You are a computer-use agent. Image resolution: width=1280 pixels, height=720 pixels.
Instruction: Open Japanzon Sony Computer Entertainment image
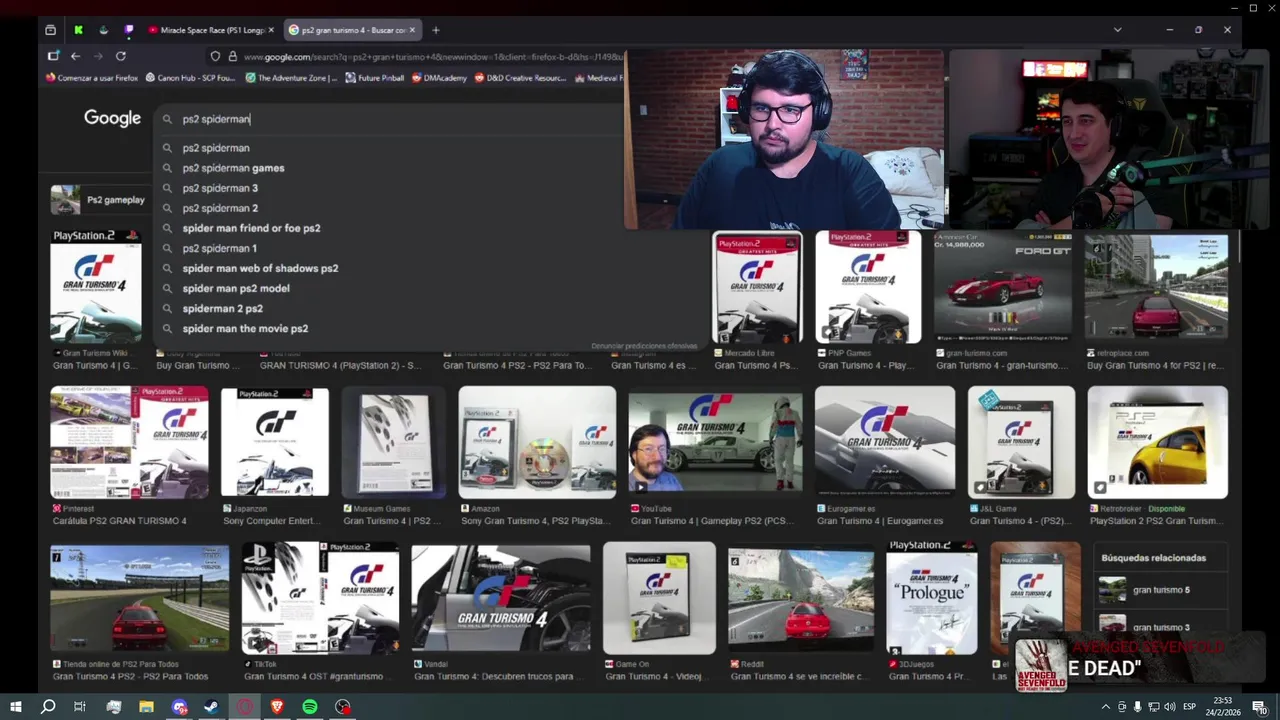point(275,443)
